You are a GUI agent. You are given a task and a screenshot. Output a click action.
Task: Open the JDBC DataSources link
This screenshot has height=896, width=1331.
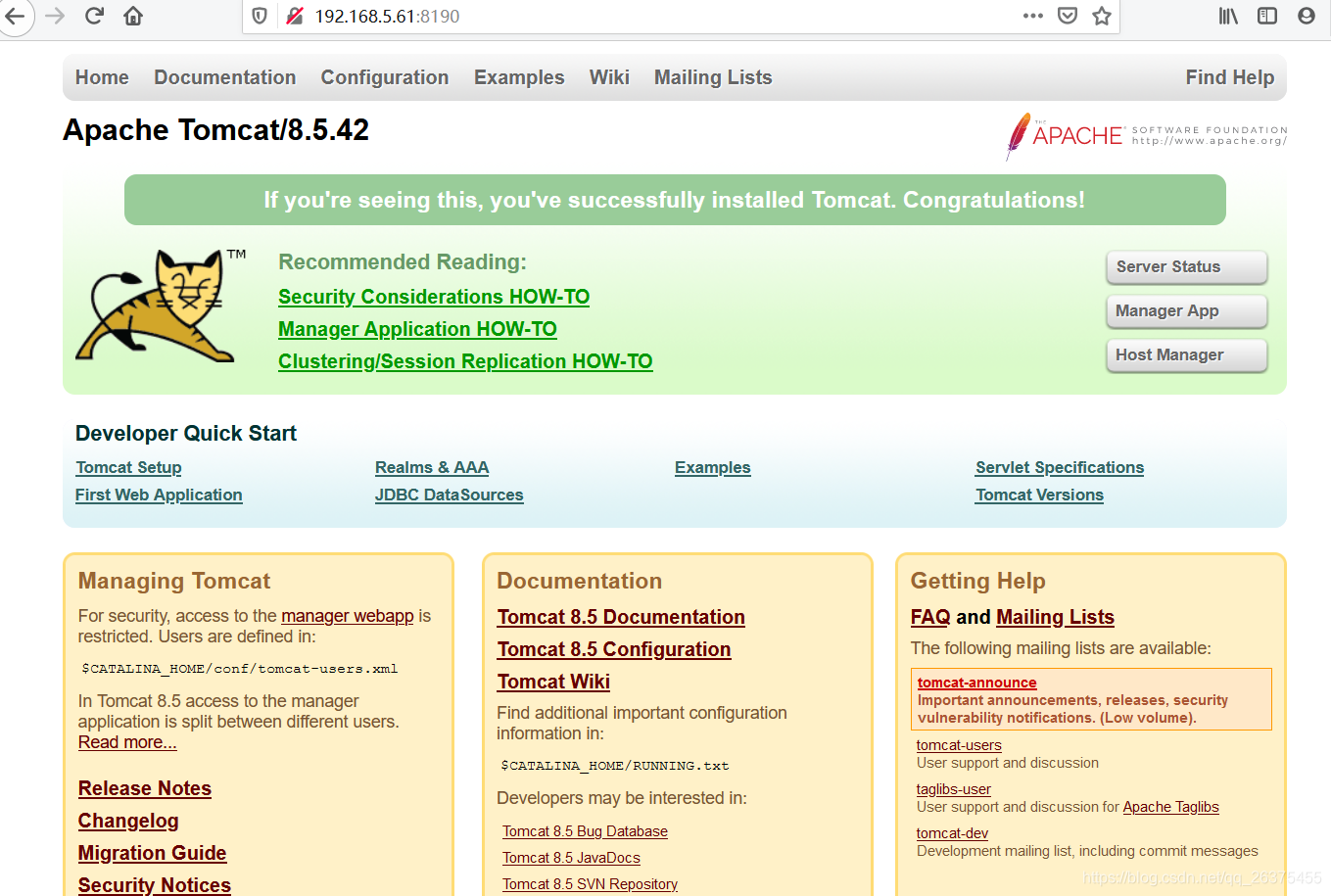[x=450, y=495]
